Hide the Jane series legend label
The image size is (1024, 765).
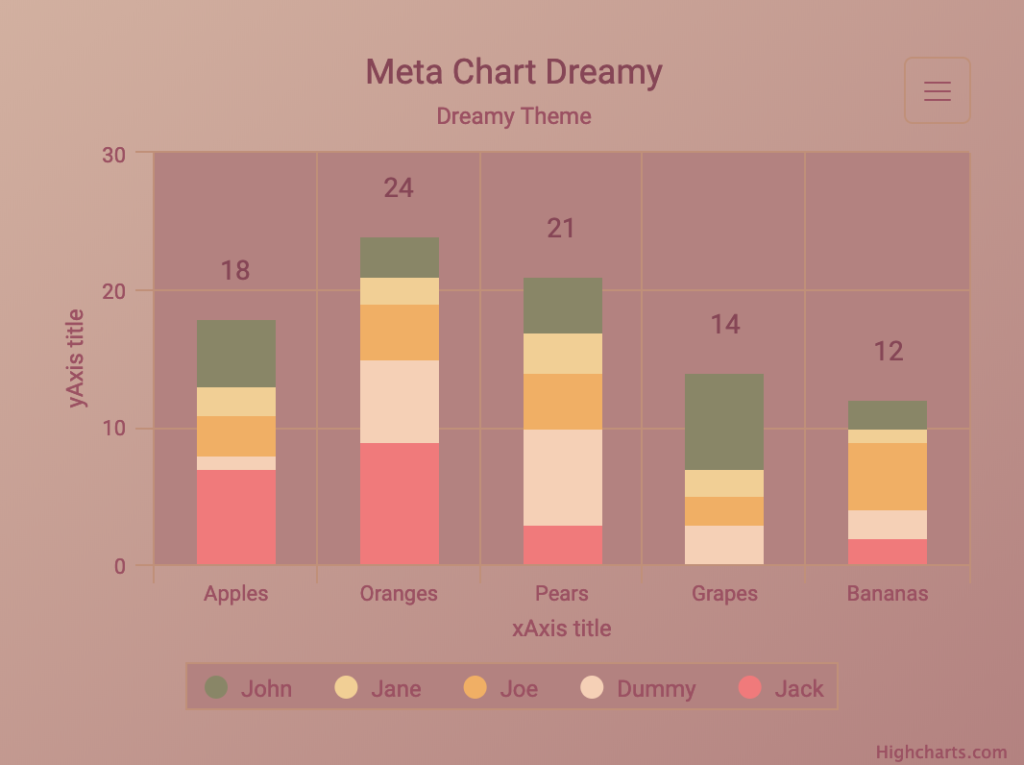coord(396,689)
